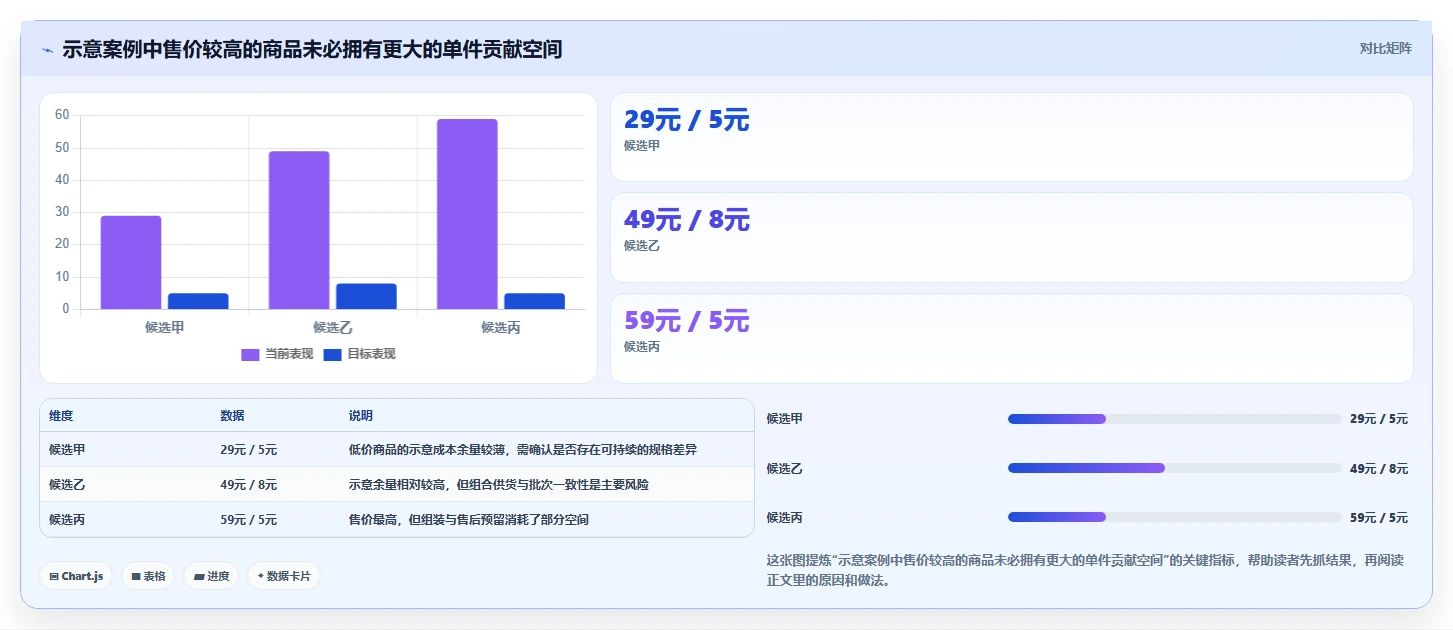Image resolution: width=1453 pixels, height=630 pixels.
Task: Click the 候选乙 label beside progress bar
Action: click(785, 468)
